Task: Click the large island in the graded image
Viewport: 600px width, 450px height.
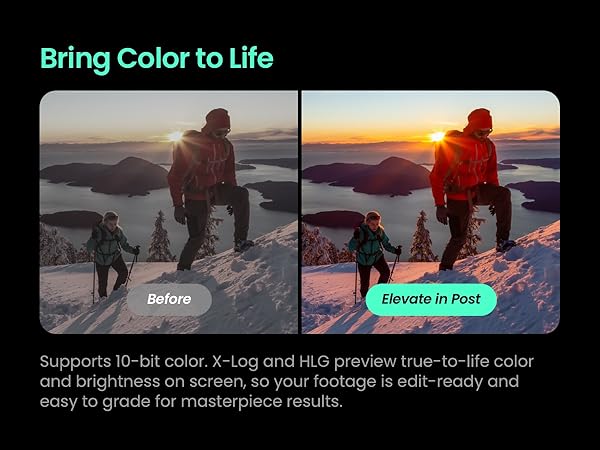Action: pyautogui.click(x=367, y=176)
